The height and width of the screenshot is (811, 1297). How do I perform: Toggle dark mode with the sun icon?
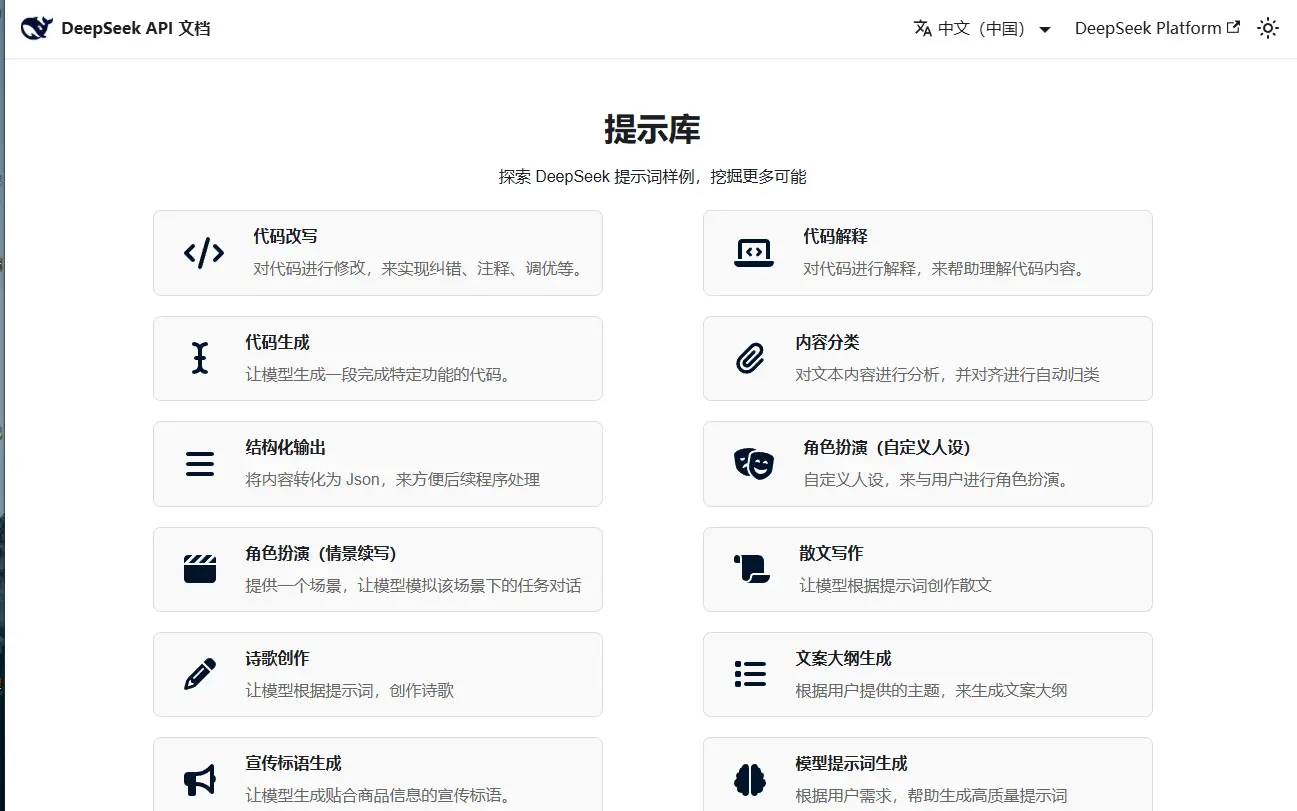(x=1267, y=28)
